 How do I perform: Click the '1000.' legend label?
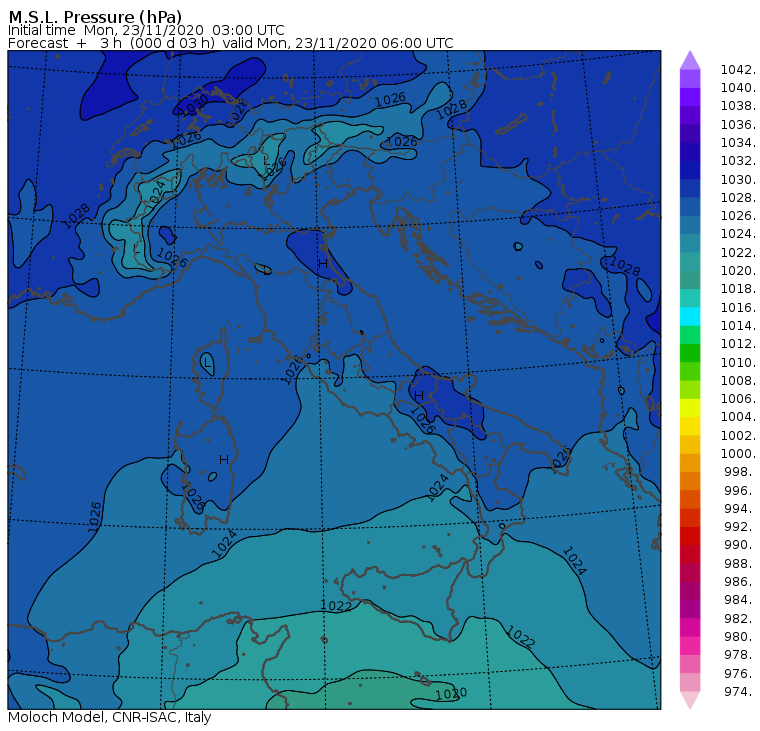[738, 454]
